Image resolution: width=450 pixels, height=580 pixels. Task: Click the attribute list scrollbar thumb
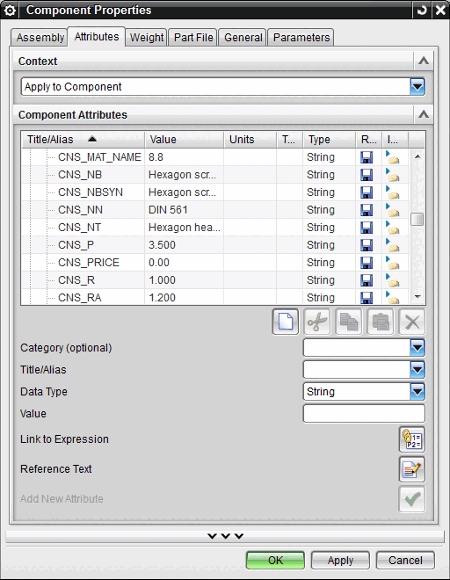click(417, 219)
